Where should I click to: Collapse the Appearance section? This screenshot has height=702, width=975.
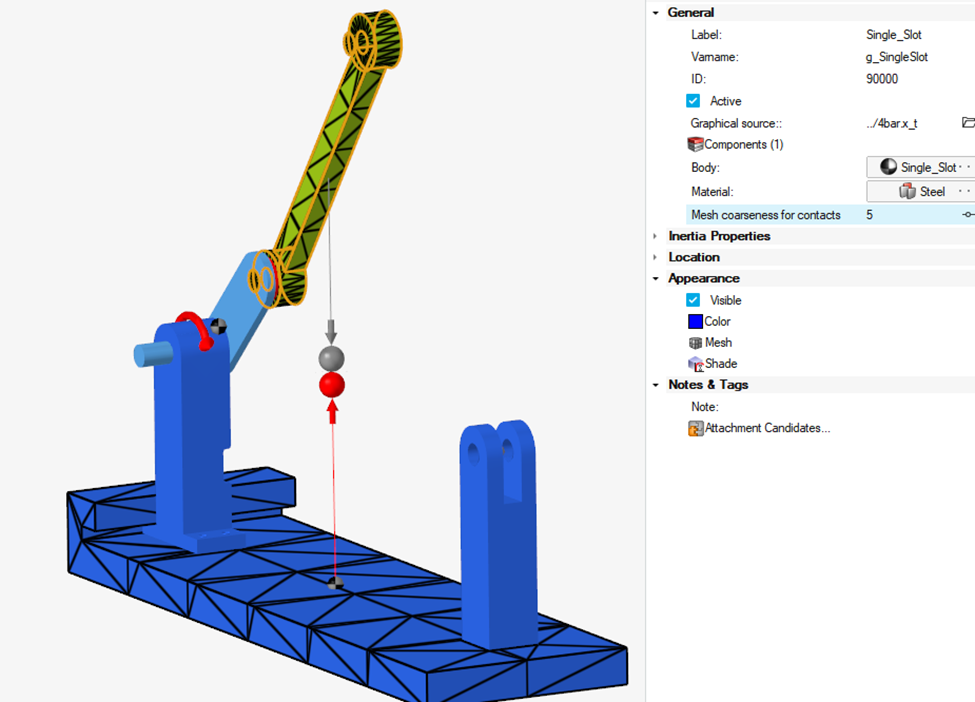click(655, 279)
